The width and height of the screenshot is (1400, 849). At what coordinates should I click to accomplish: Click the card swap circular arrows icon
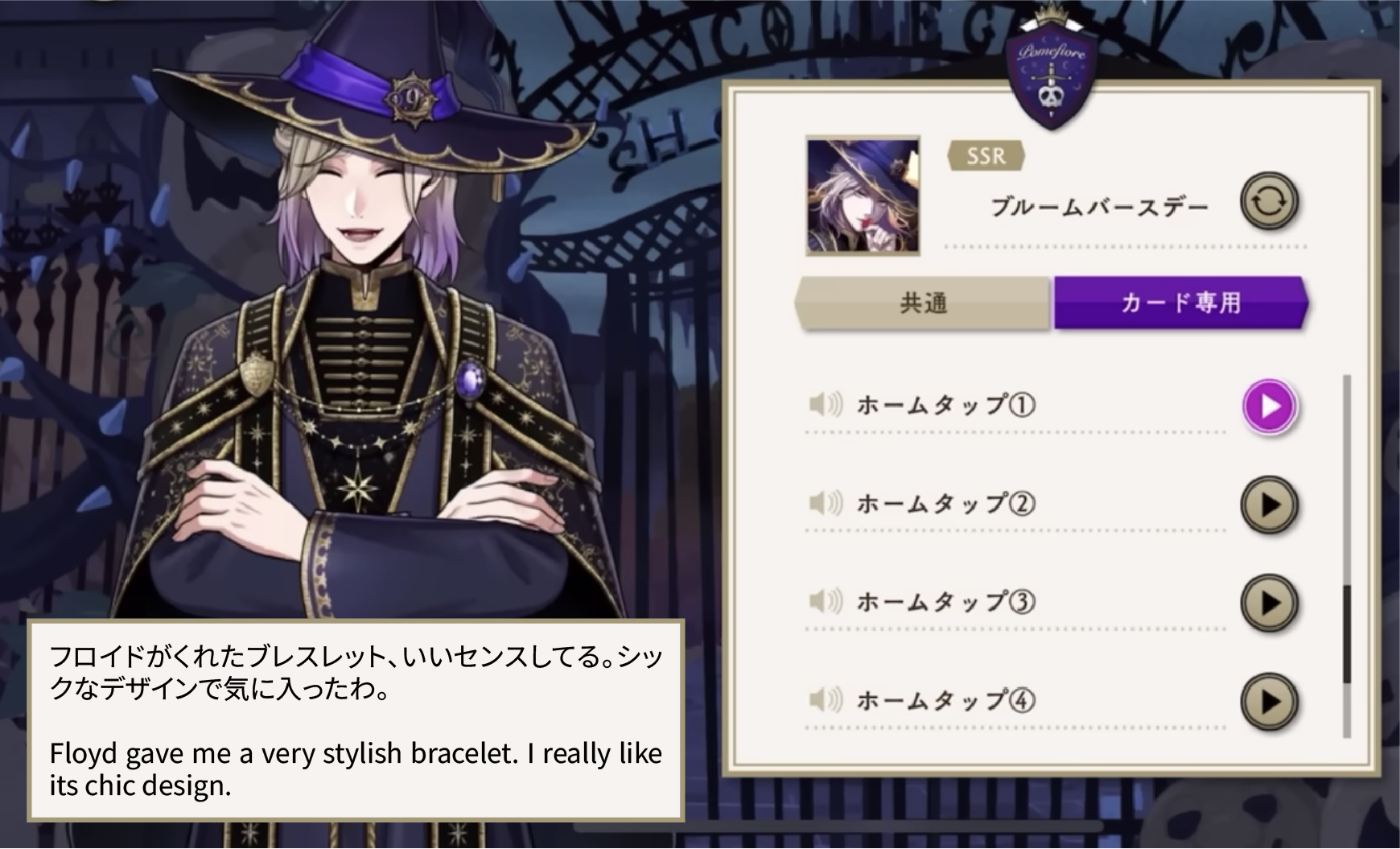[1269, 201]
